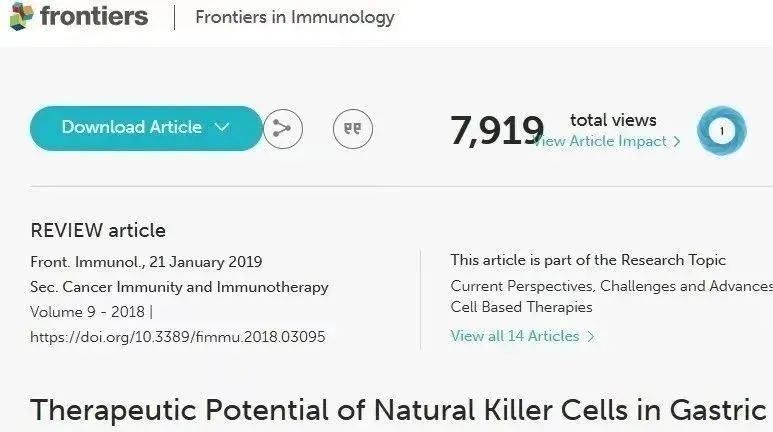Click arrow beside View all 14 Articles
773x432 pixels.
click(591, 336)
